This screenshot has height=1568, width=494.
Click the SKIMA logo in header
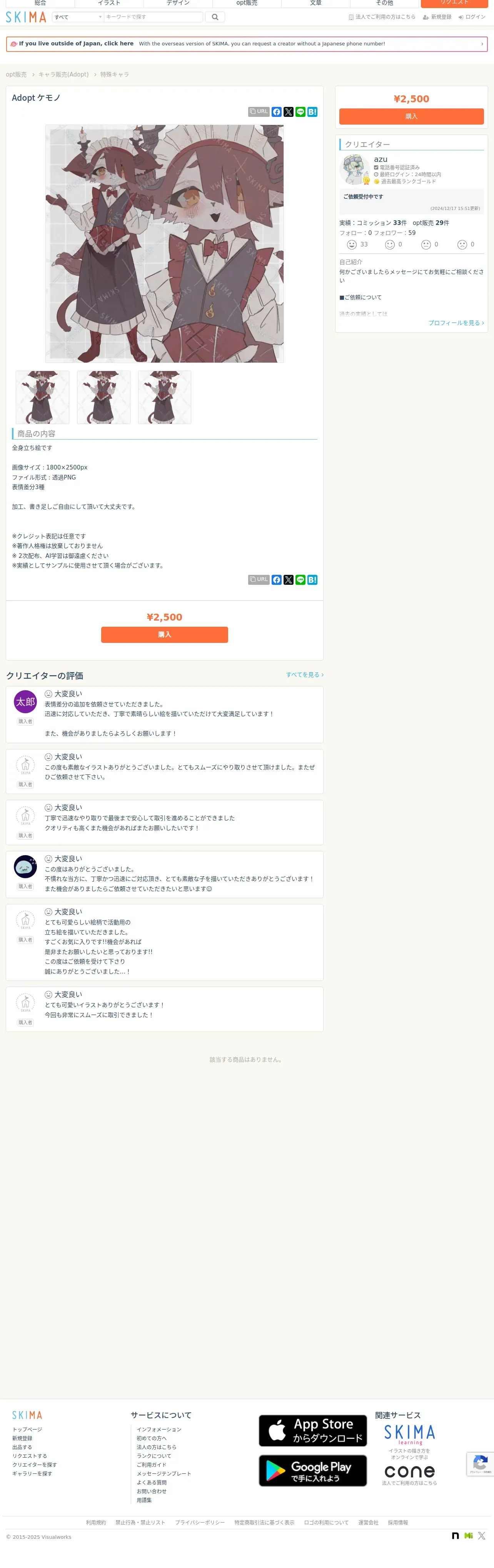pos(26,17)
